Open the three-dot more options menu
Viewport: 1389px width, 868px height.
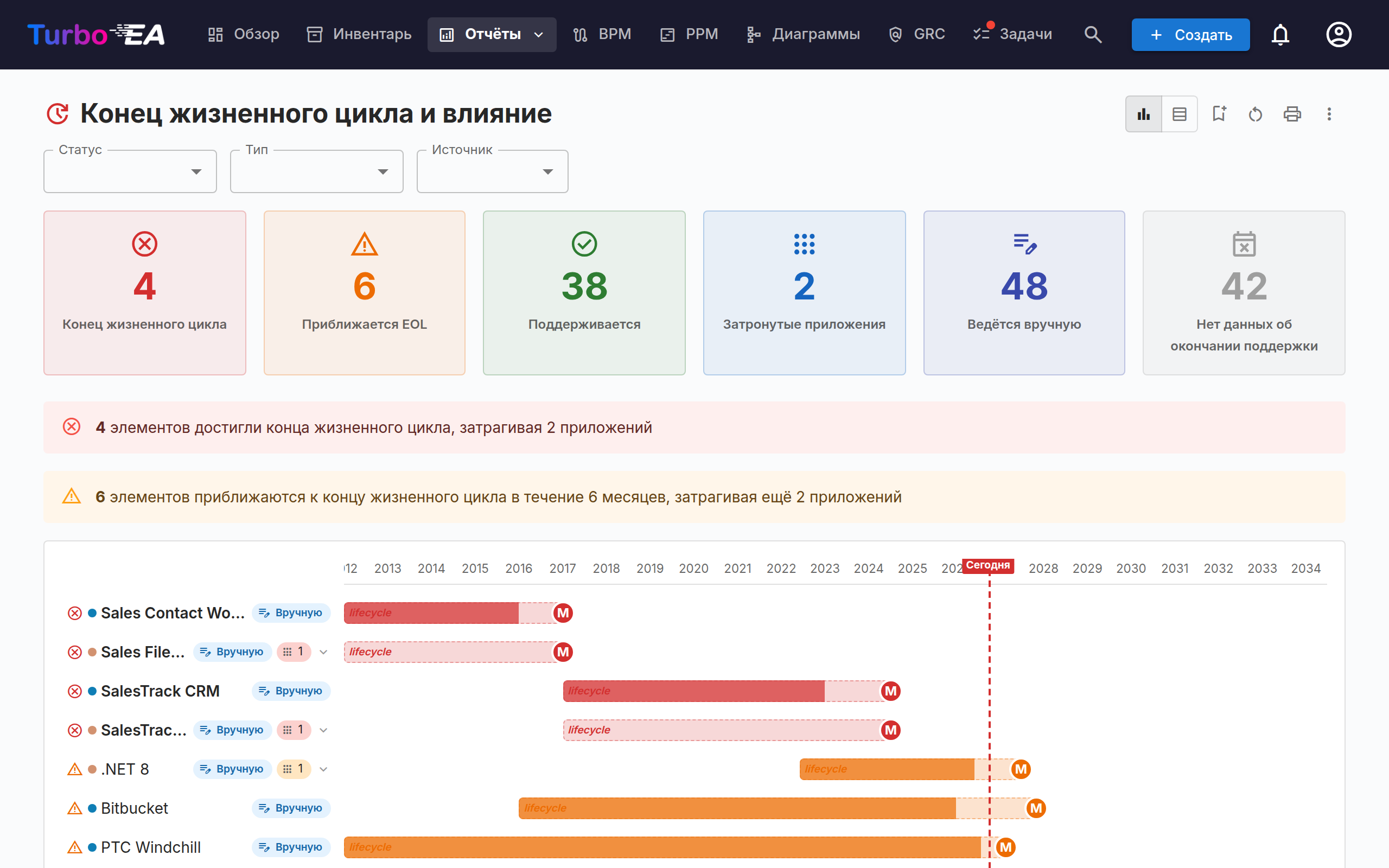(x=1329, y=114)
